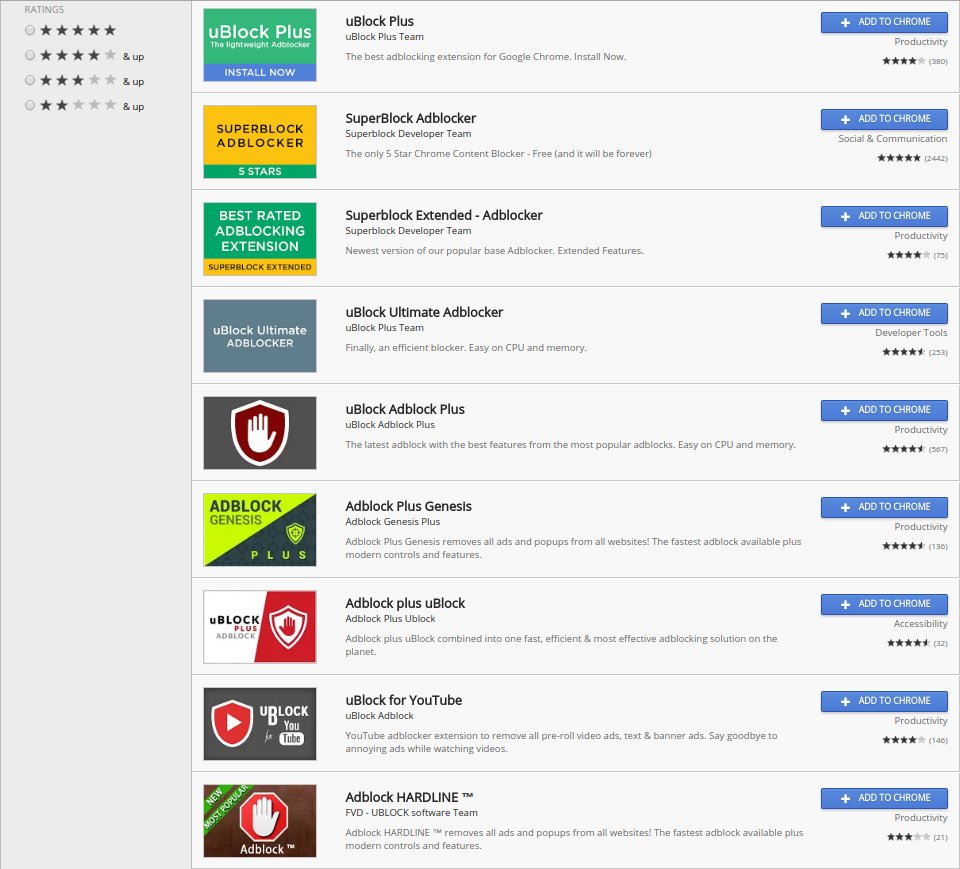Viewport: 960px width, 869px height.
Task: Open the uBlock Ultimate Adblocker title
Action: tap(424, 312)
